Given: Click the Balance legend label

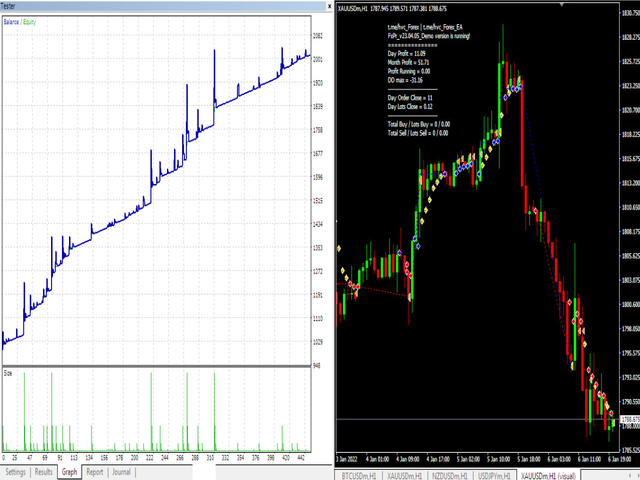Looking at the screenshot, I should (x=12, y=19).
